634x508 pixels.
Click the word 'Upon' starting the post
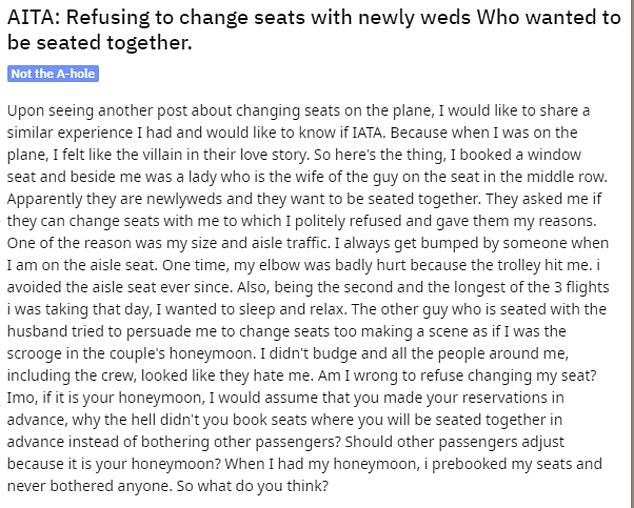coord(24,110)
